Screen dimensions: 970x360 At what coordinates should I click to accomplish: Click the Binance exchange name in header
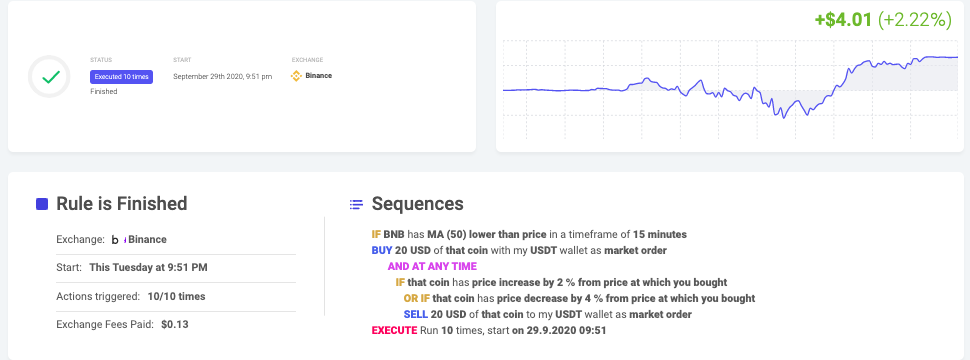tap(319, 75)
